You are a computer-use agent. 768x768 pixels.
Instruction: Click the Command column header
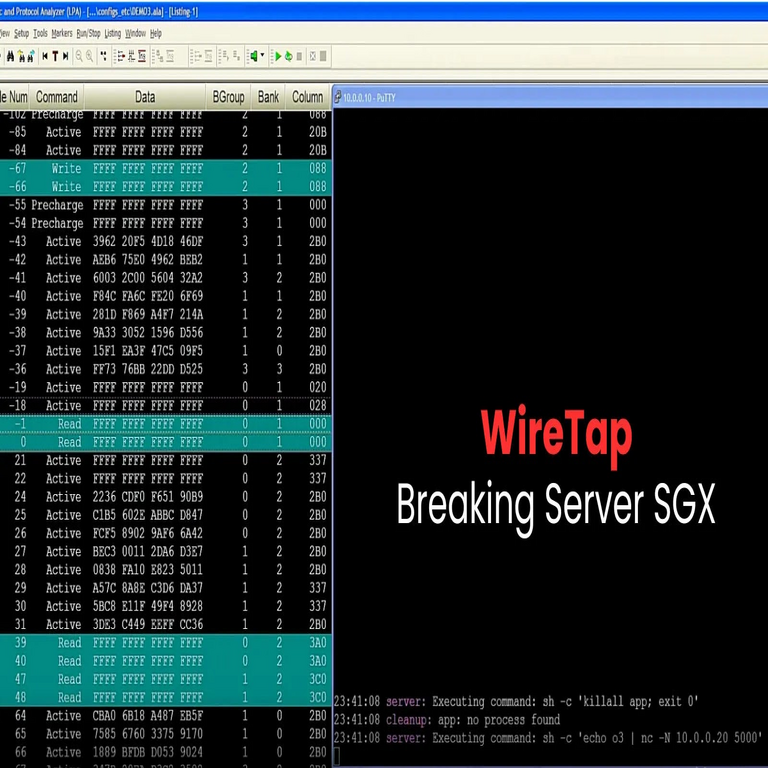point(57,97)
